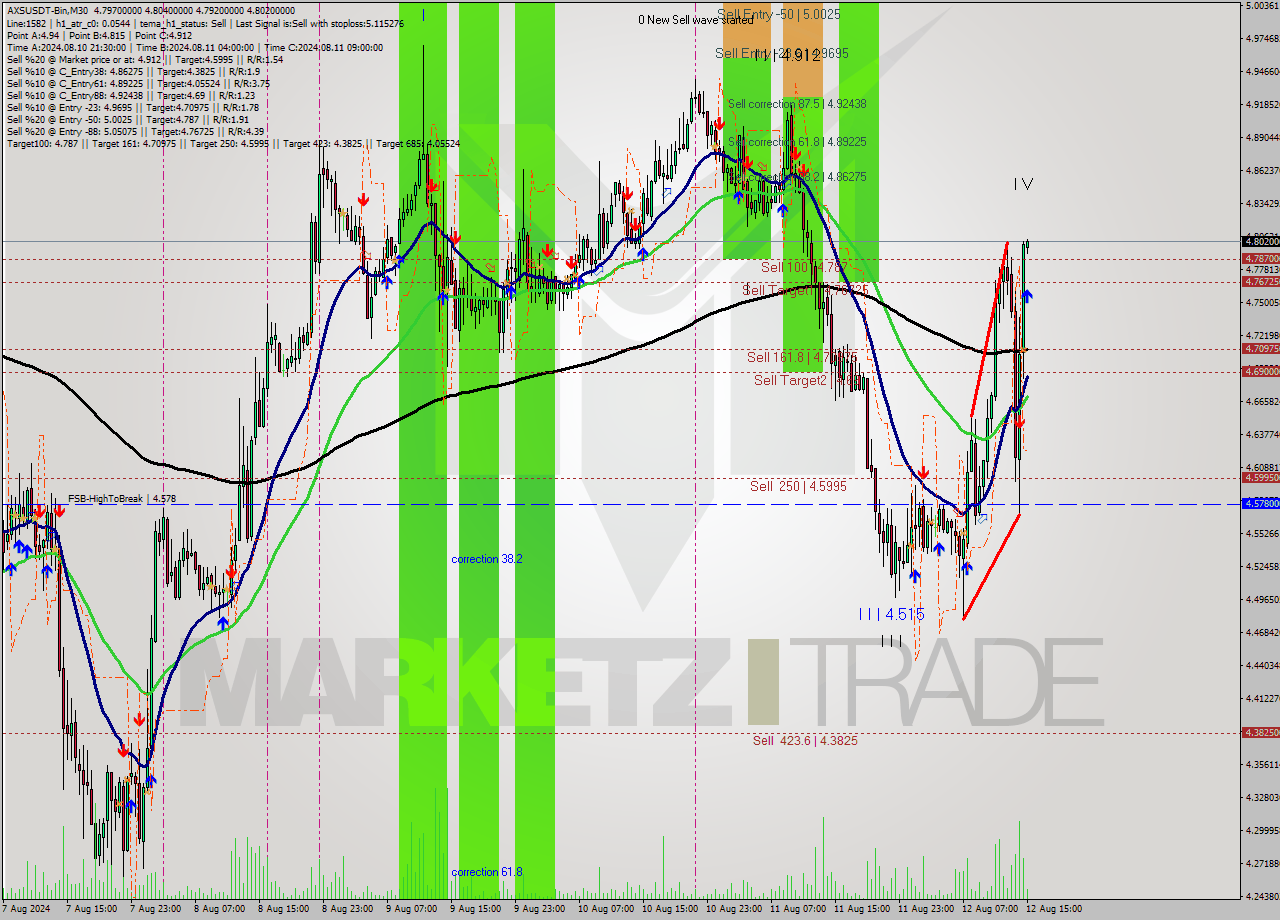Viewport: 1280px width, 920px height.
Task: Select the red 4.70975 price tag
Action: (1260, 348)
